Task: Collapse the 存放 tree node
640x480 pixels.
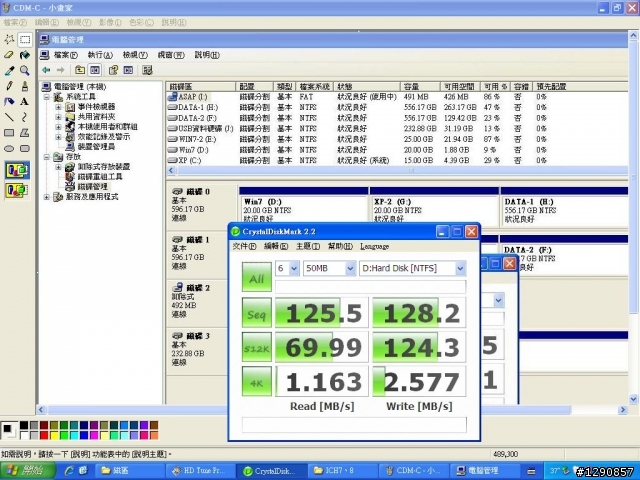Action: click(47, 157)
